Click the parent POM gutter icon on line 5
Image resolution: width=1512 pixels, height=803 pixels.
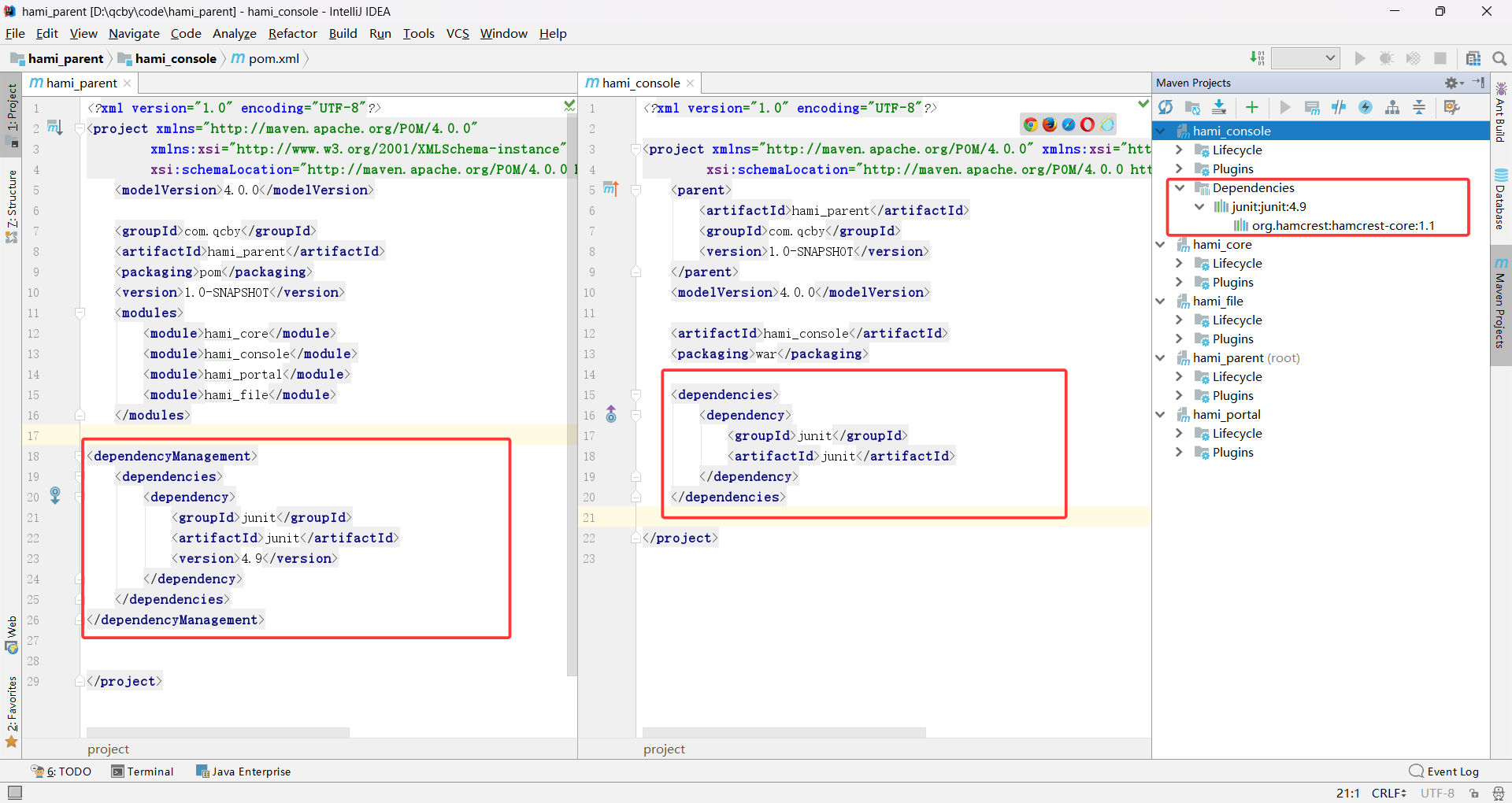611,189
